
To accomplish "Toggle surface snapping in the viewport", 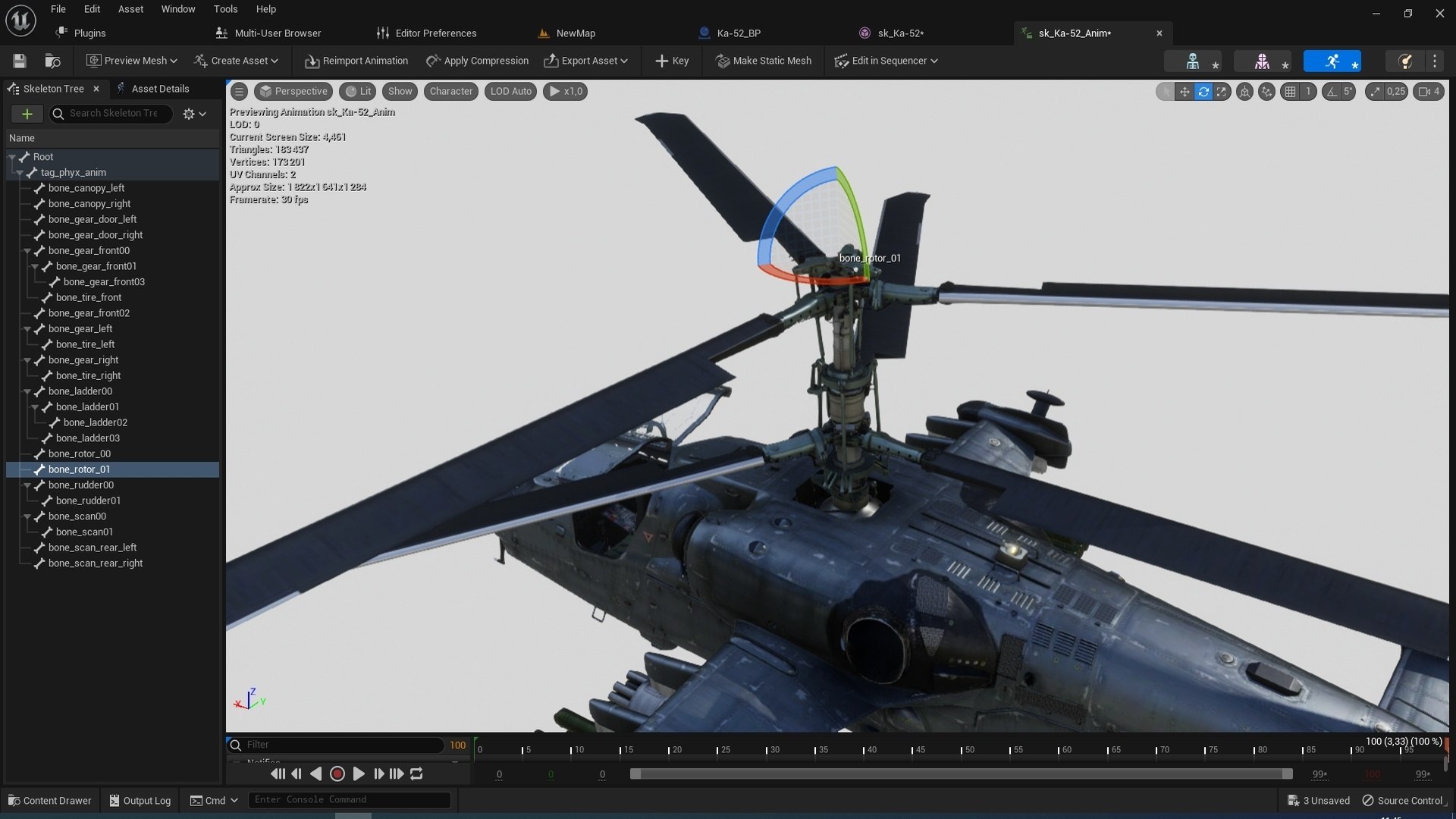I will click(x=1266, y=92).
